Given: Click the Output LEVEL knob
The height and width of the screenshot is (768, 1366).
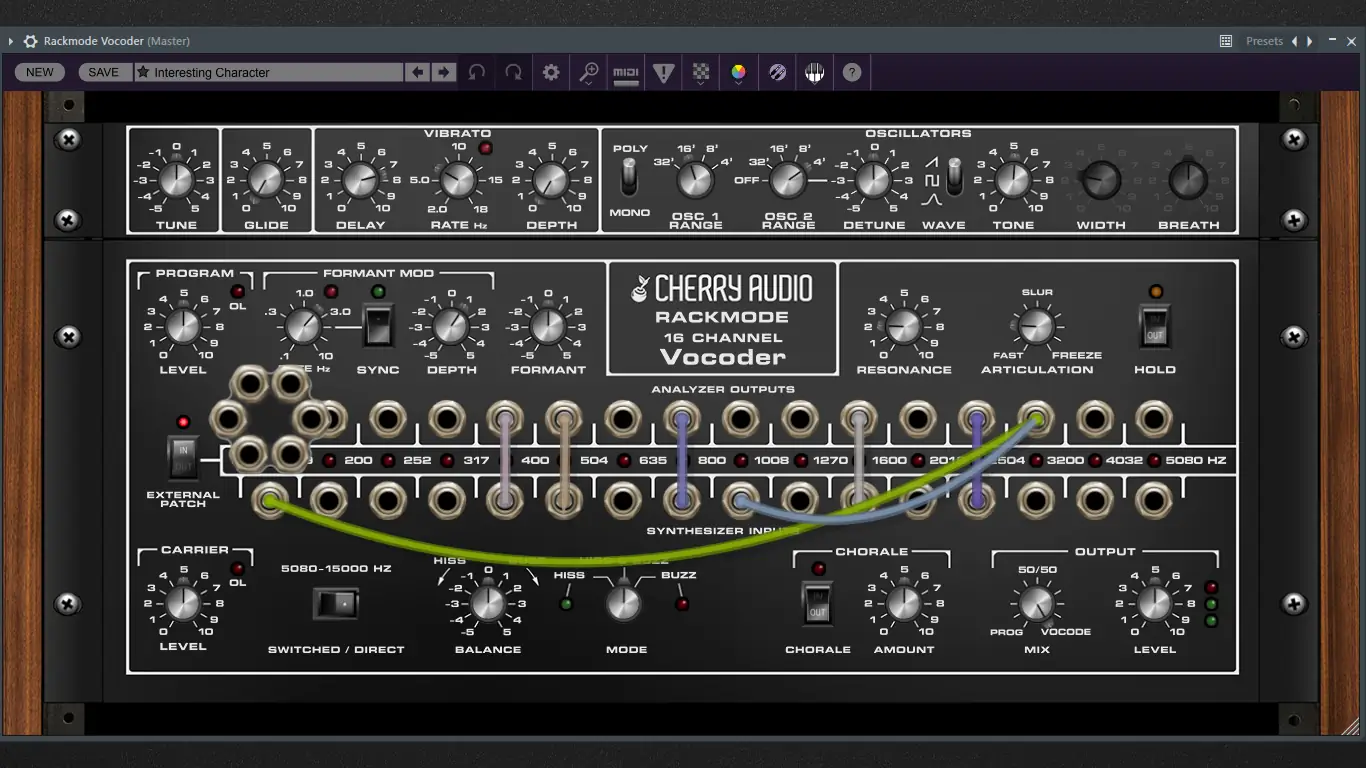Looking at the screenshot, I should 1154,604.
